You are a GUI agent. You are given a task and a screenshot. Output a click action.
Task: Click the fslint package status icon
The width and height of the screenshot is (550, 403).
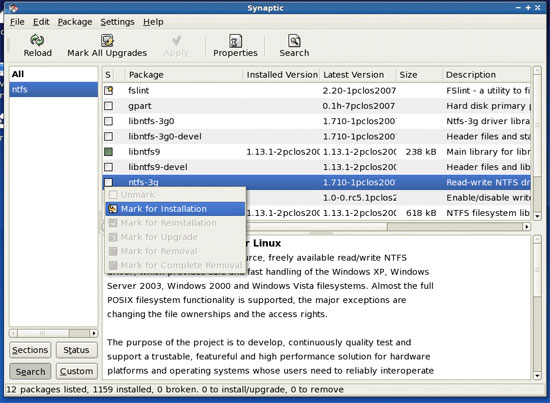coord(109,90)
